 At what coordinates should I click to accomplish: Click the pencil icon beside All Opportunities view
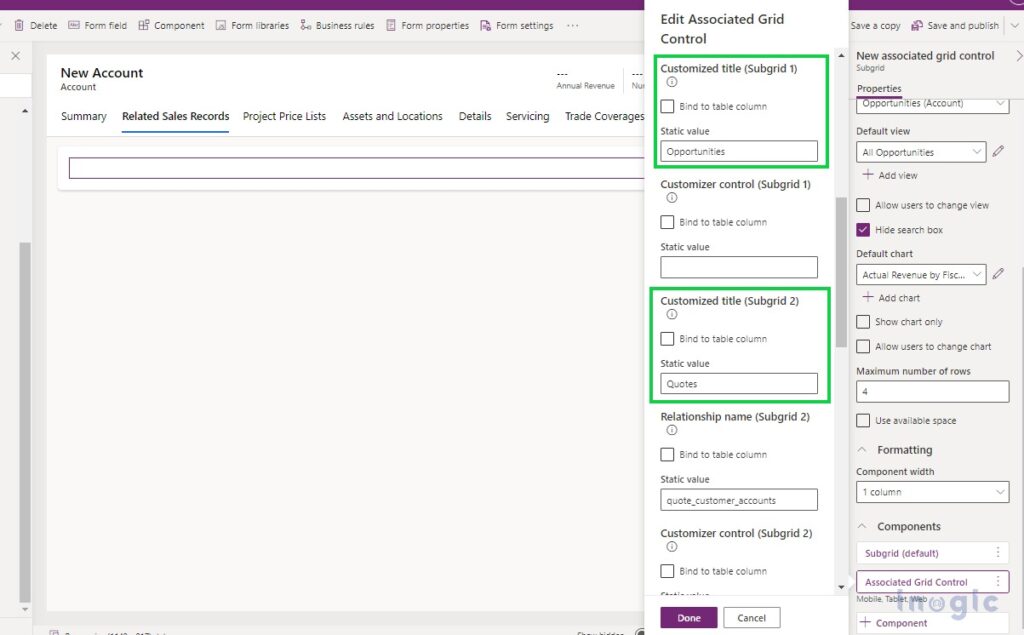997,152
